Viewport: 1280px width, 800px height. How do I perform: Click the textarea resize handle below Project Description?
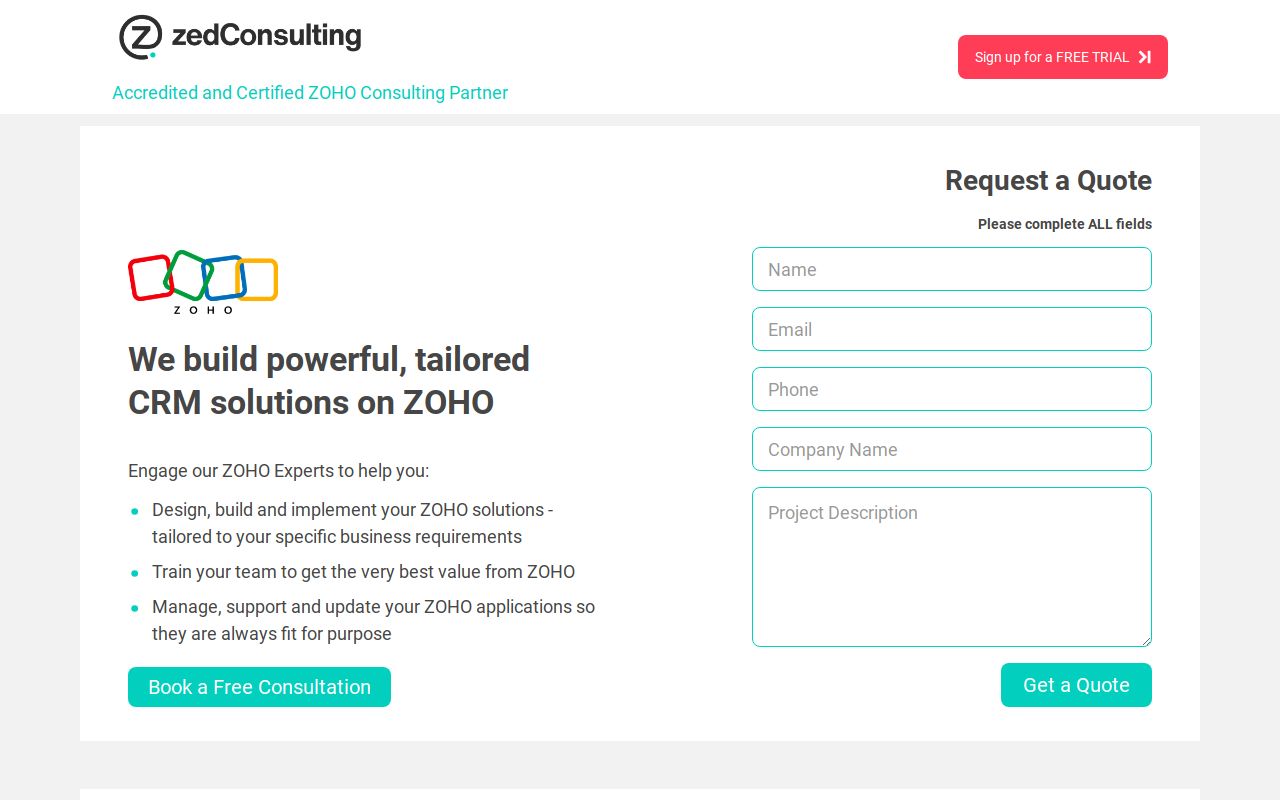(x=1146, y=641)
